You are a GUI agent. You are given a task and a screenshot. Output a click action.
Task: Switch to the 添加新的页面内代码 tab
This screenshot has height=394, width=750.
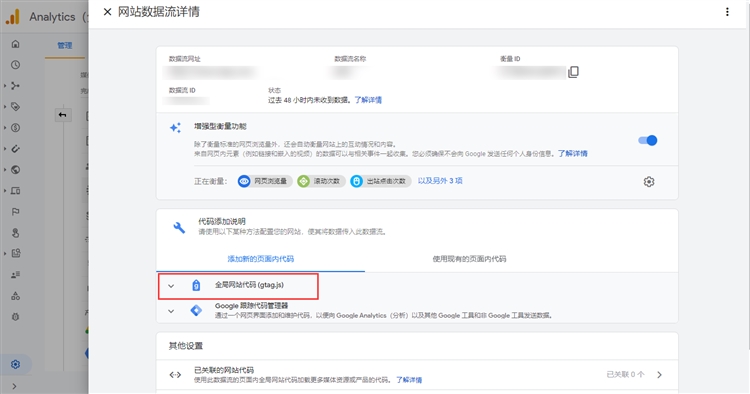click(x=261, y=259)
